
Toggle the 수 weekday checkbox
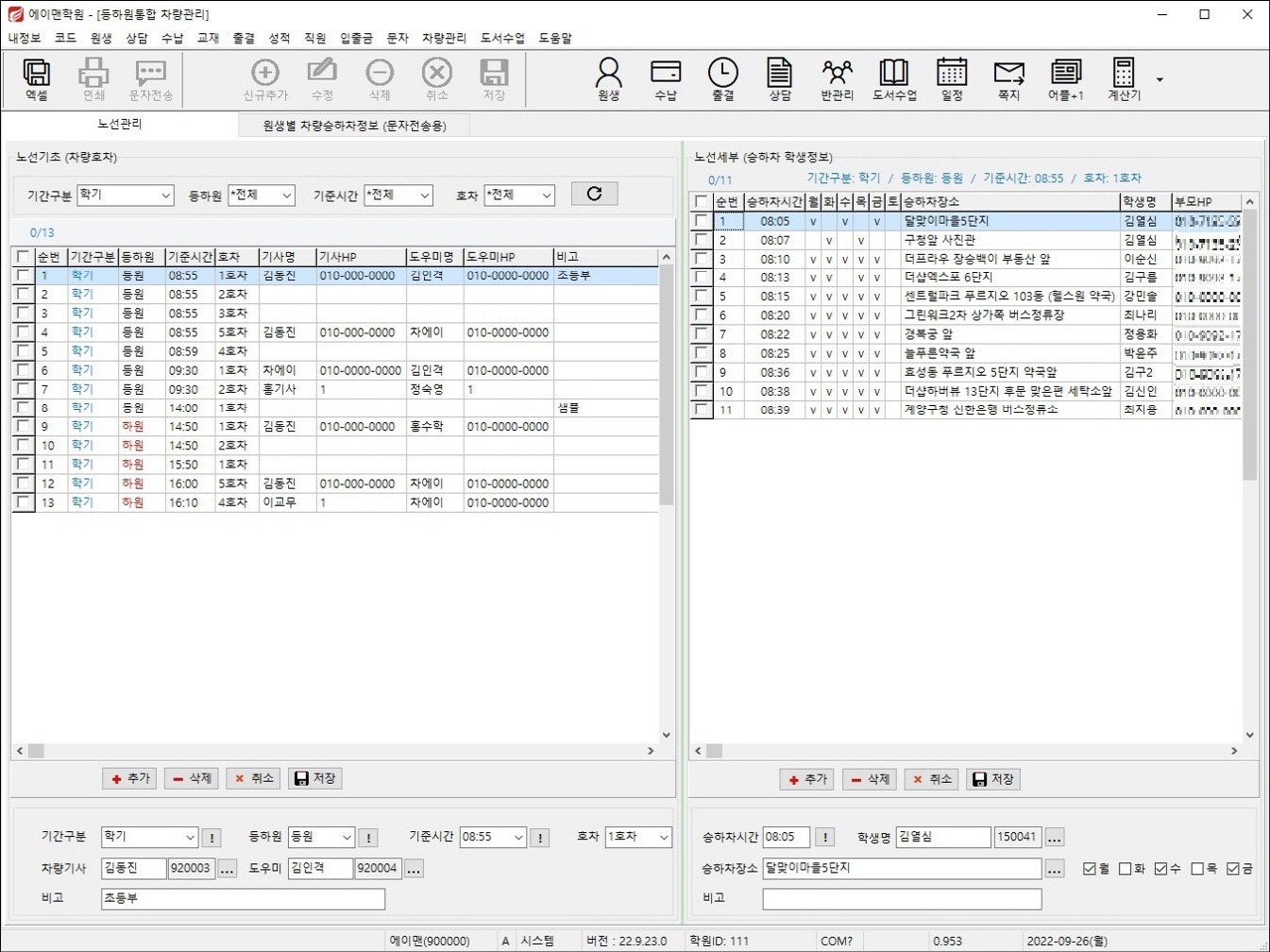click(x=1161, y=869)
